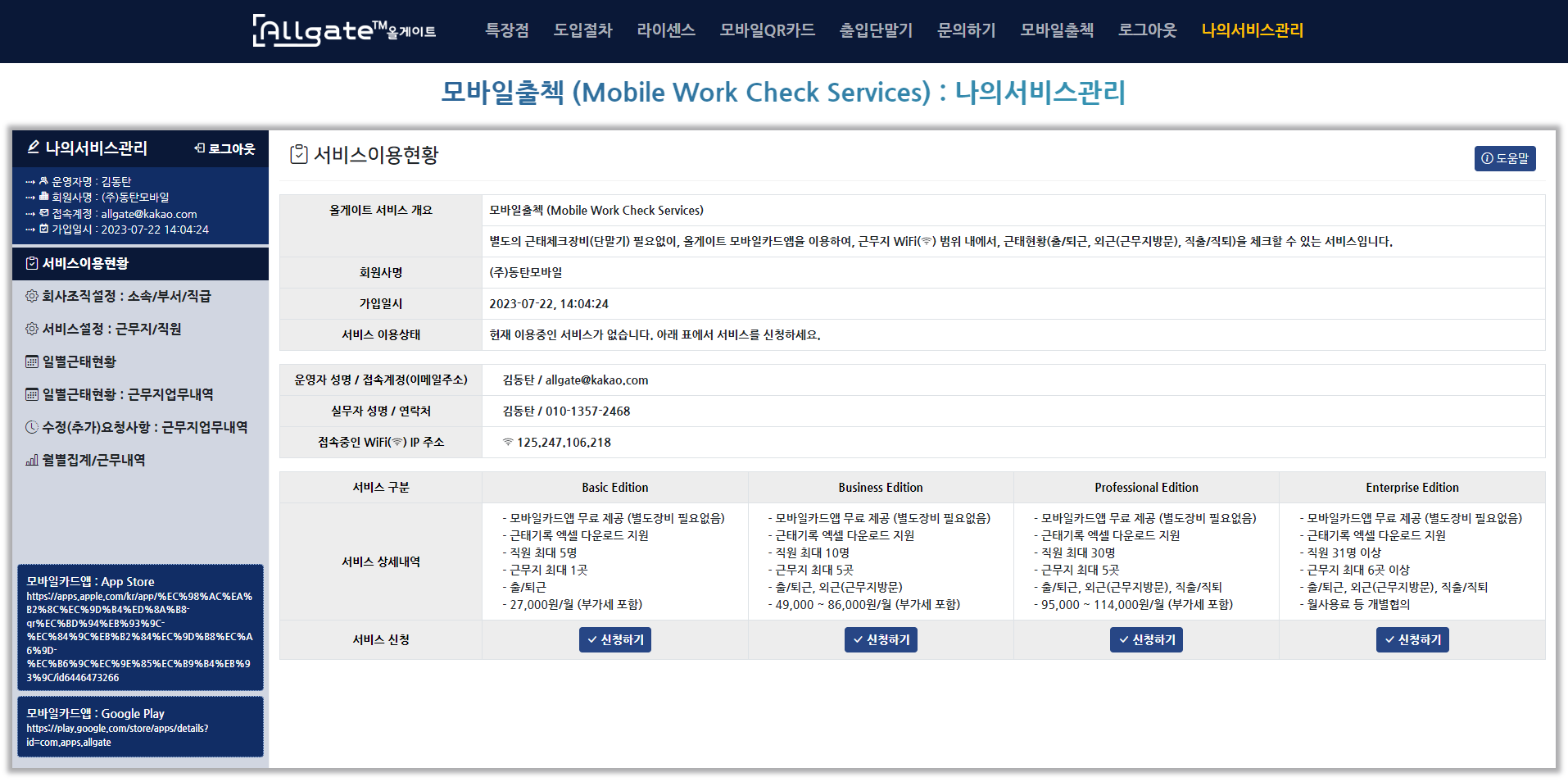The image size is (1568, 782).
Task: Click bar chart icon beside 월별집계/근무내역
Action: click(32, 460)
